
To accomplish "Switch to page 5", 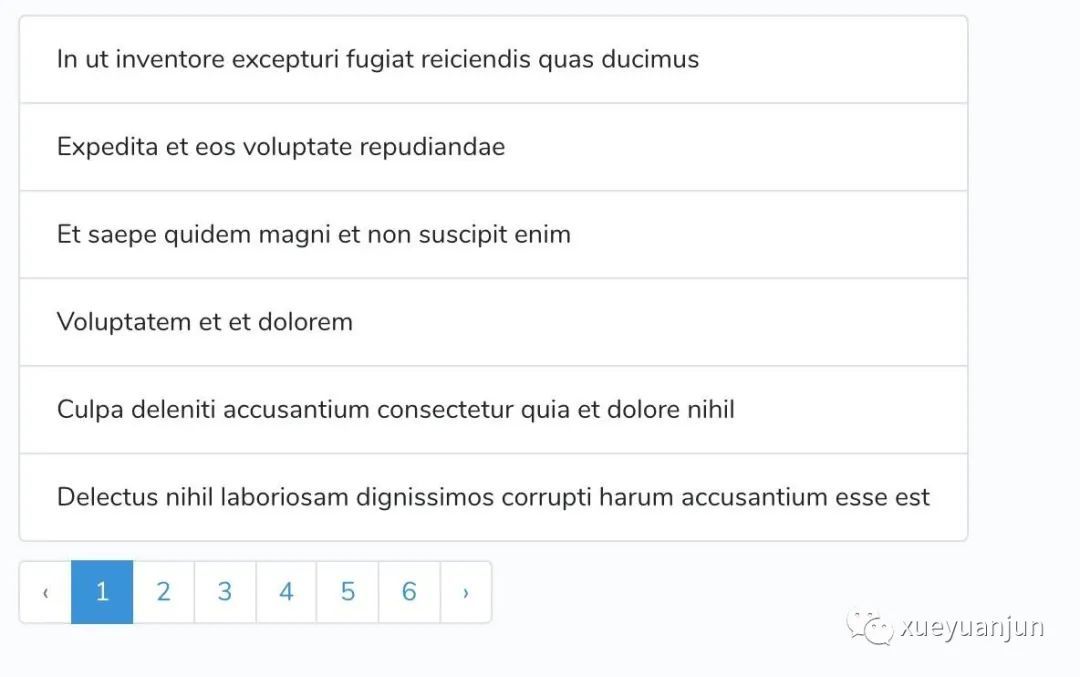I will coord(347,592).
